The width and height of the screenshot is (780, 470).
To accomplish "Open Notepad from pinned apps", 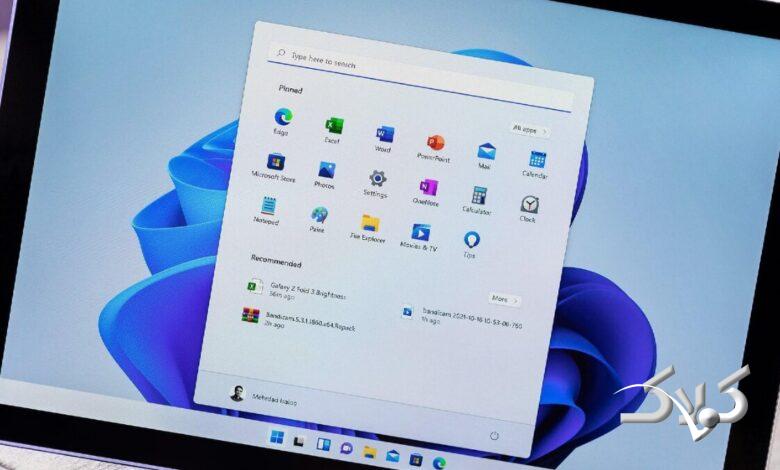I will [268, 206].
